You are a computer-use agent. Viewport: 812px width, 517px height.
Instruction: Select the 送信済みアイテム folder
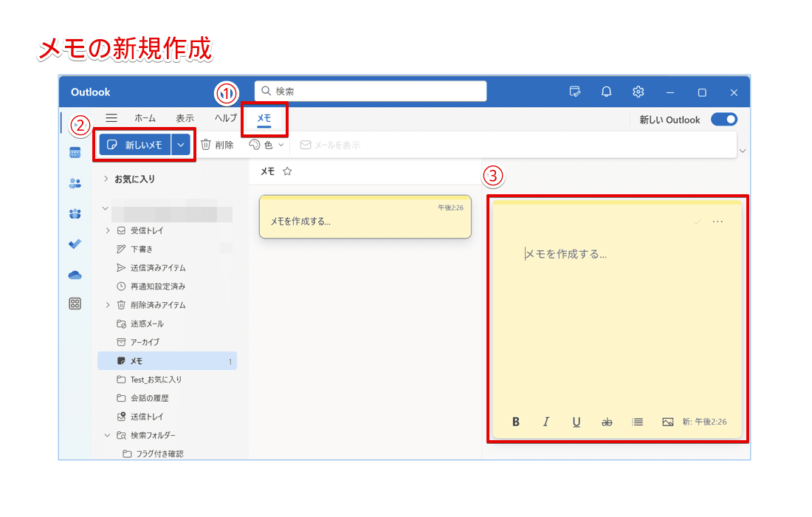[x=167, y=268]
